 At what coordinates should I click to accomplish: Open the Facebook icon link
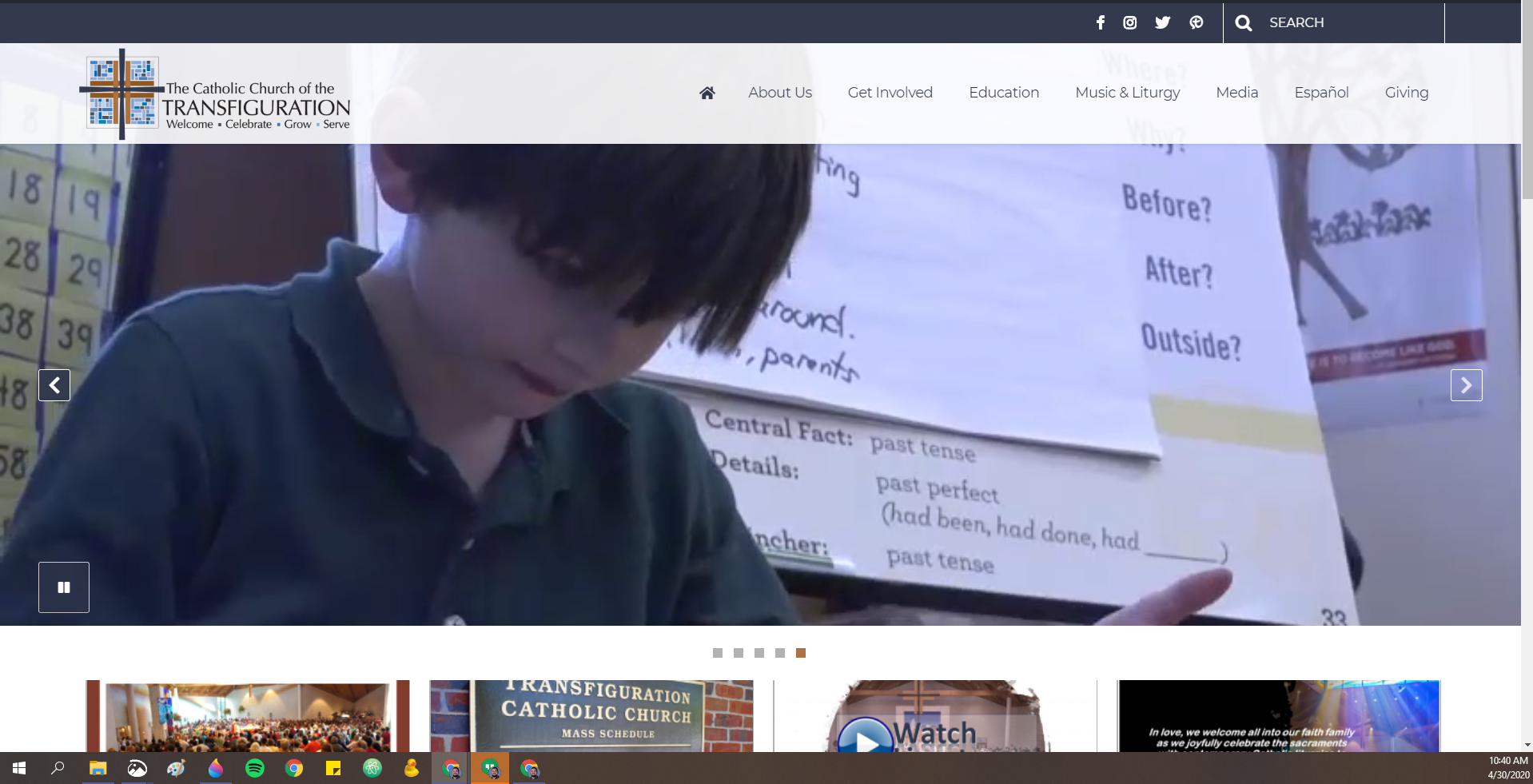[x=1101, y=22]
